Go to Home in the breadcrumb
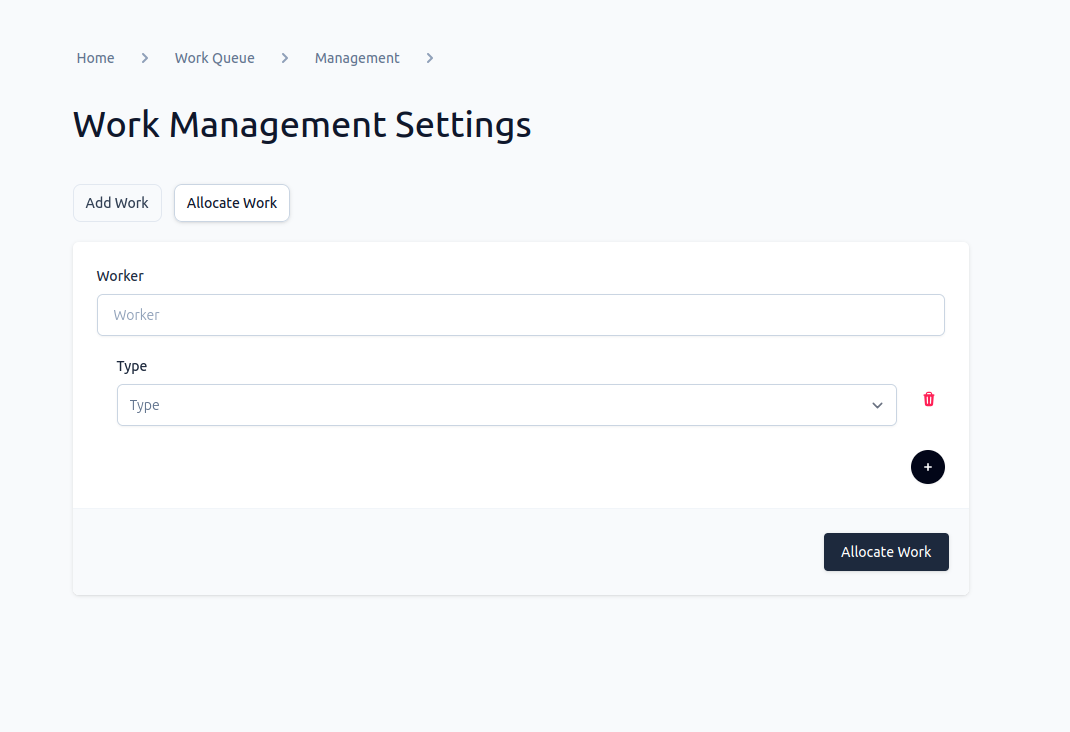The image size is (1070, 732). click(96, 59)
